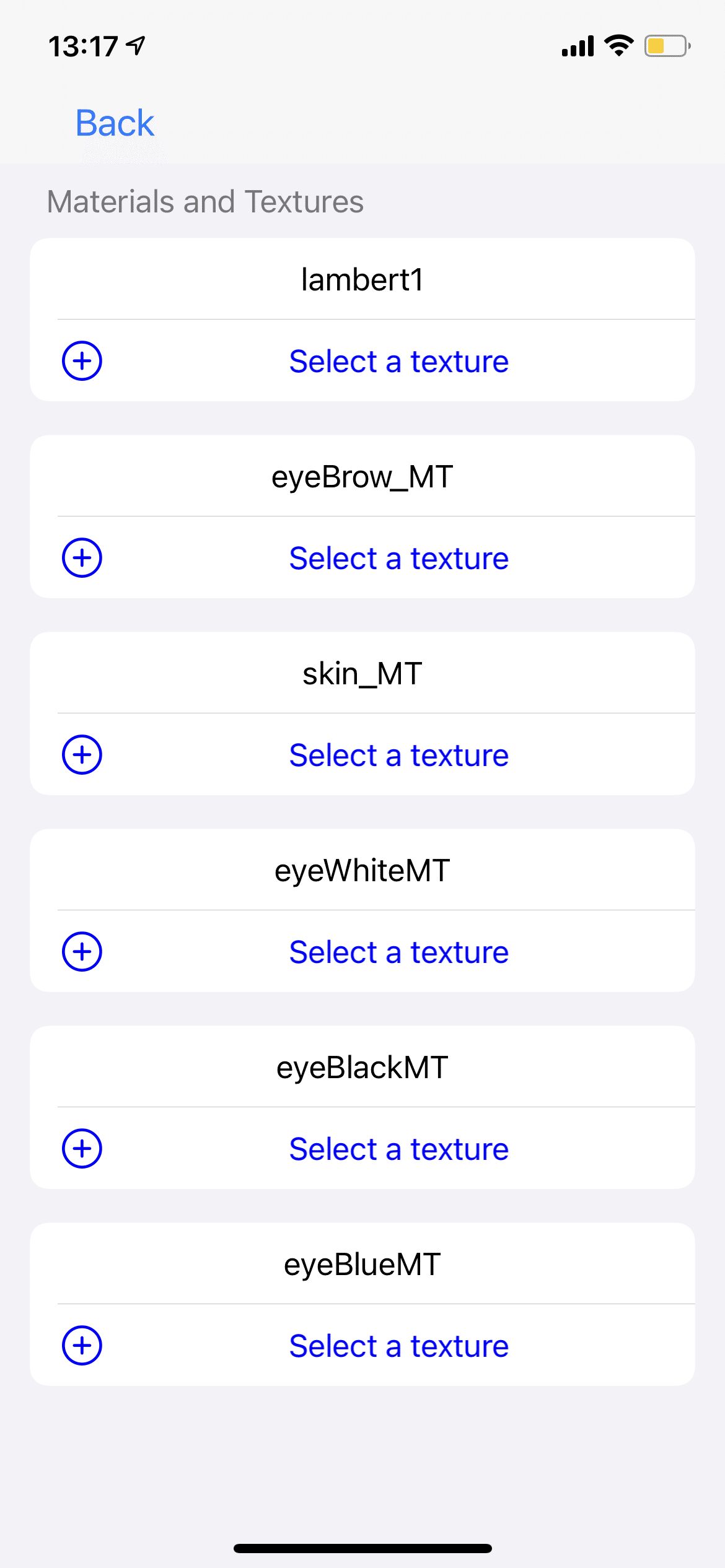Tap the eyeBlueMT material name
725x1568 pixels.
click(362, 1265)
